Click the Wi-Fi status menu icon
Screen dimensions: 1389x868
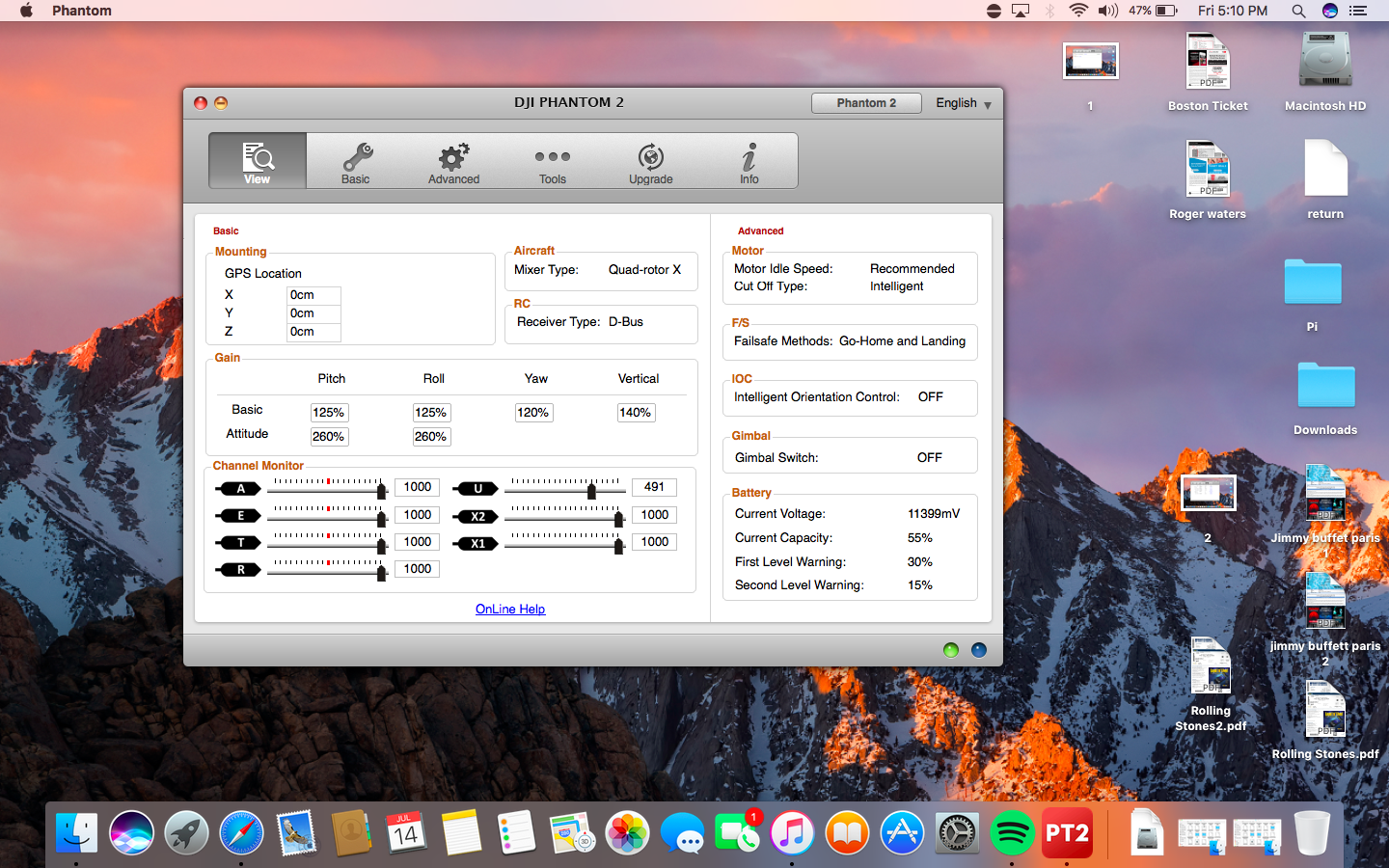[1078, 11]
